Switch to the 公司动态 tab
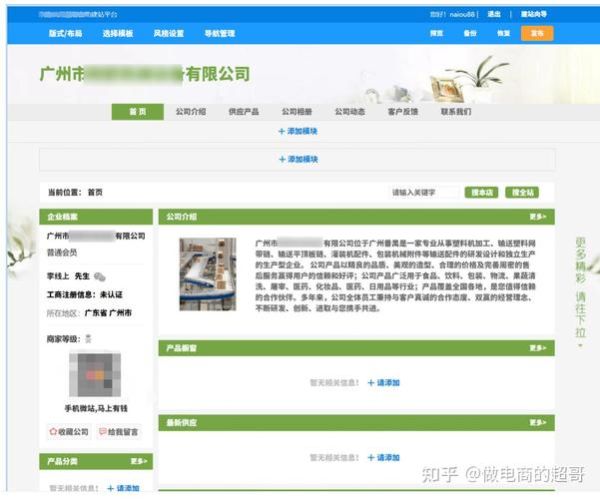The width and height of the screenshot is (600, 499). (350, 112)
